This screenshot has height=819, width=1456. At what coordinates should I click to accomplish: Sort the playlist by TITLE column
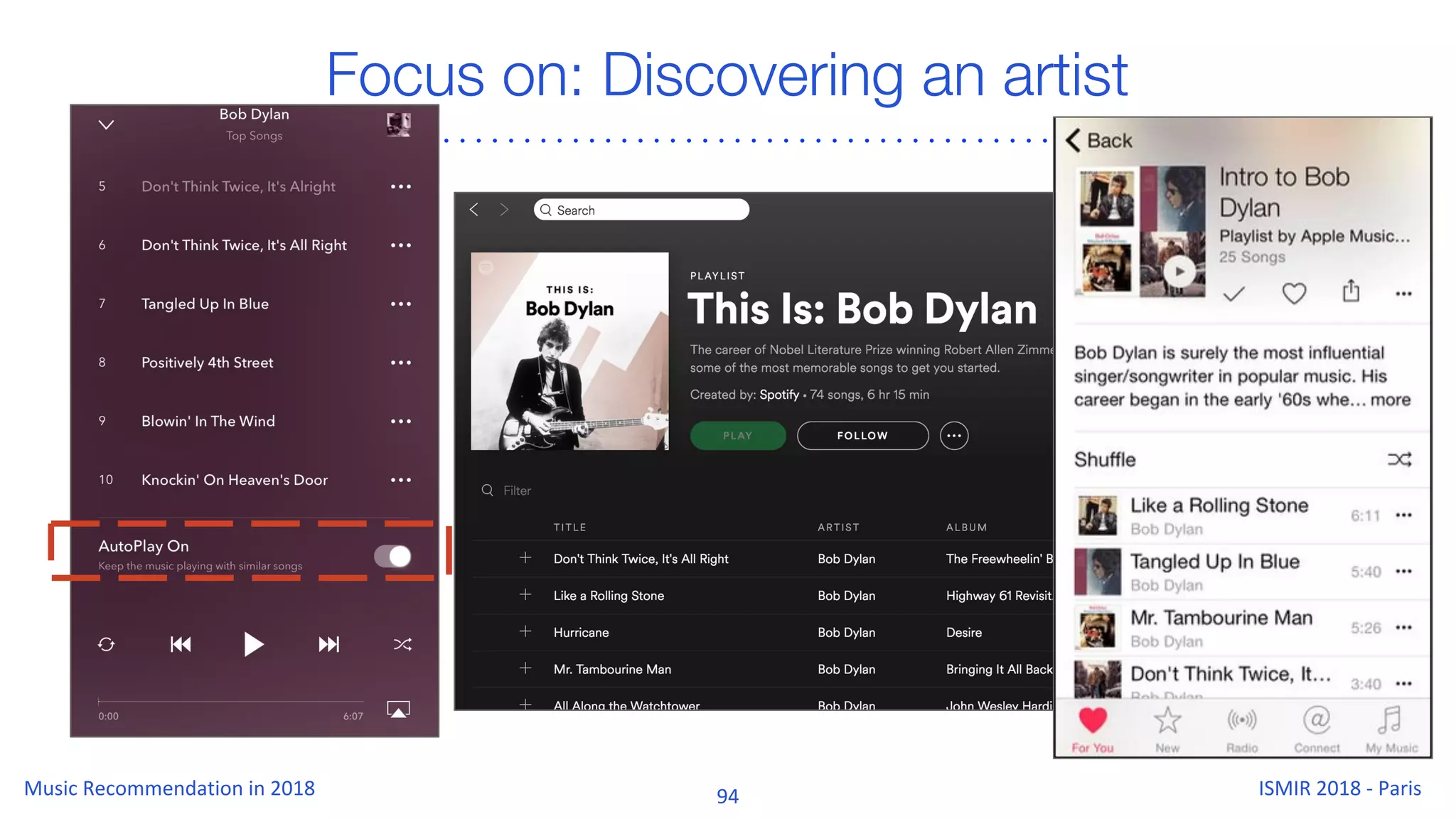pos(570,528)
